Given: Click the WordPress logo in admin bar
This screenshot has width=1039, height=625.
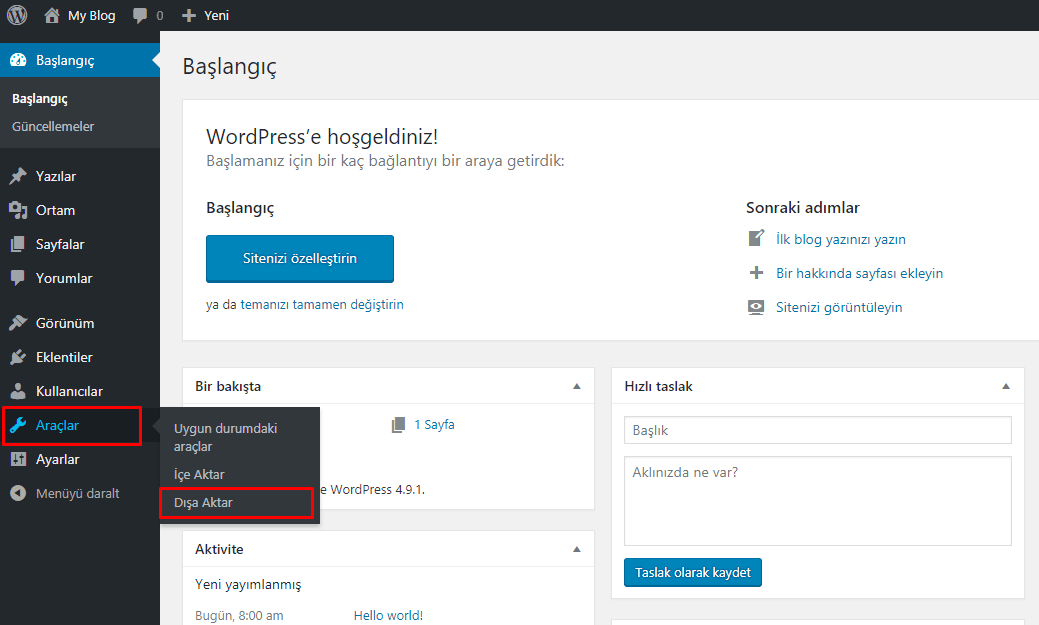Looking at the screenshot, I should click(17, 15).
